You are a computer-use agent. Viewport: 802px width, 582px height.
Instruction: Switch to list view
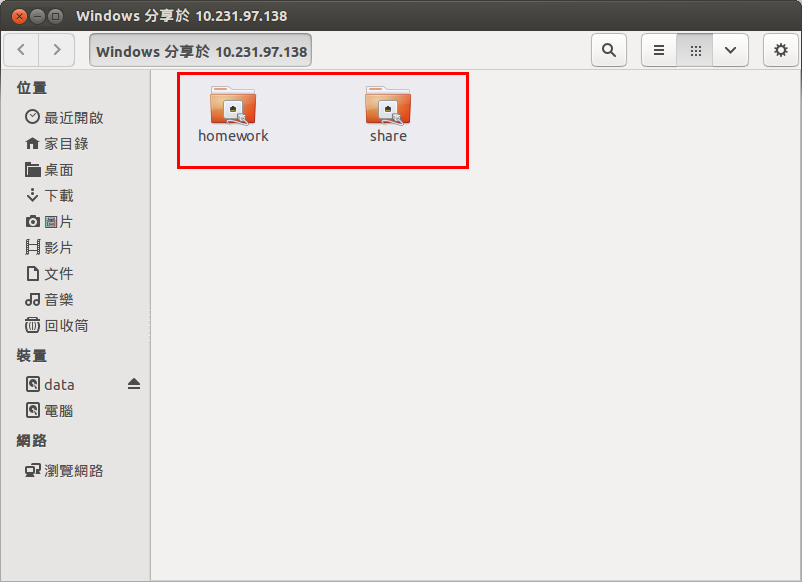pyautogui.click(x=659, y=50)
